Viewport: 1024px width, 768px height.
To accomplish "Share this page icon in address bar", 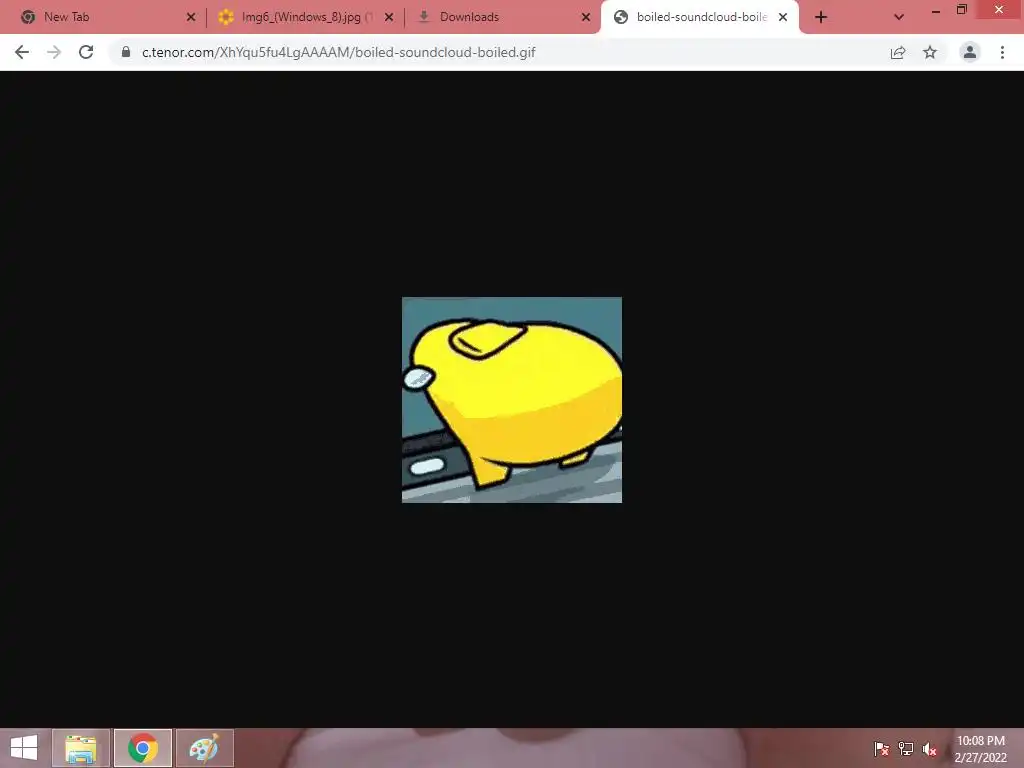I will (898, 52).
